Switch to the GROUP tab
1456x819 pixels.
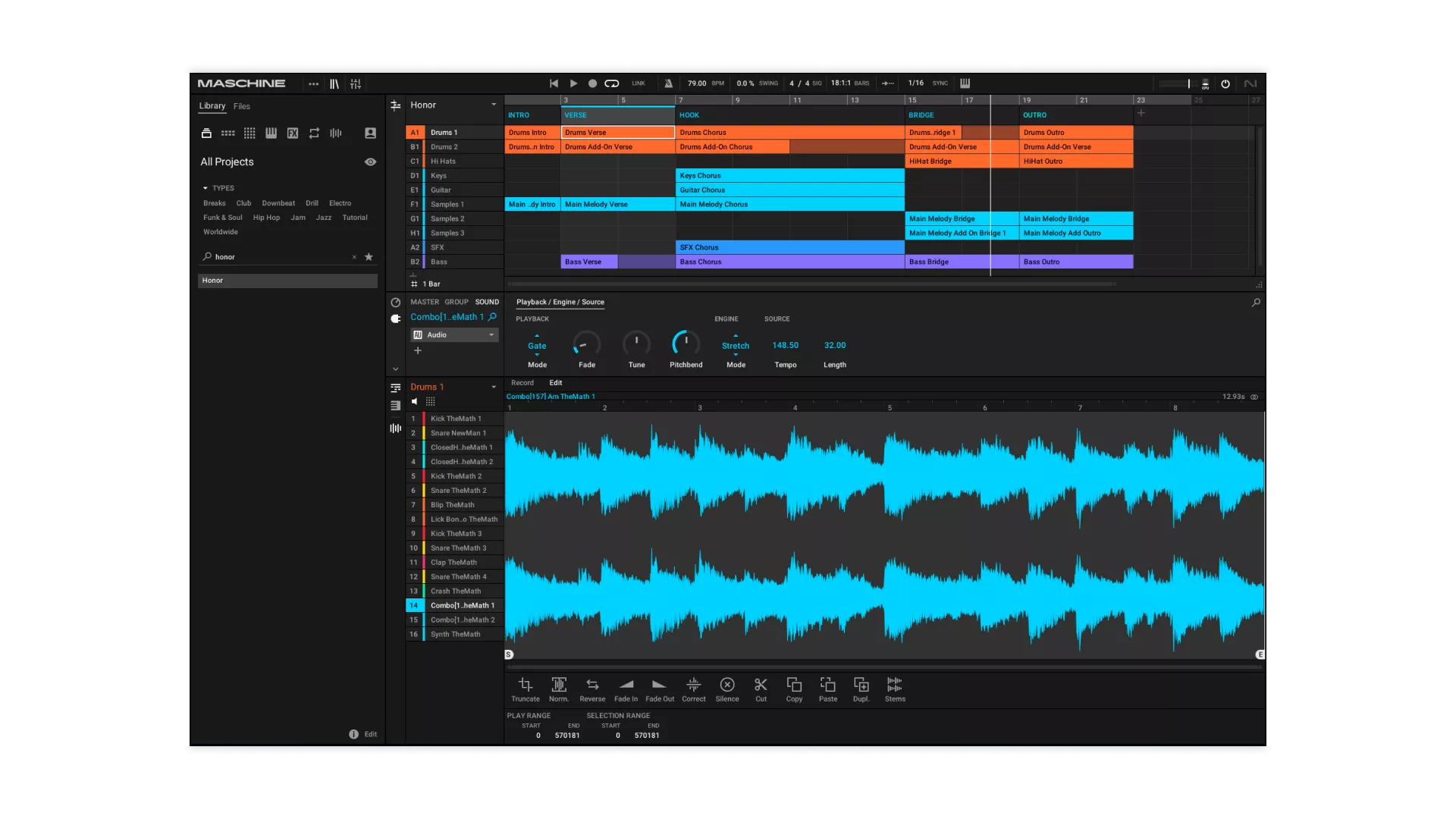point(457,301)
